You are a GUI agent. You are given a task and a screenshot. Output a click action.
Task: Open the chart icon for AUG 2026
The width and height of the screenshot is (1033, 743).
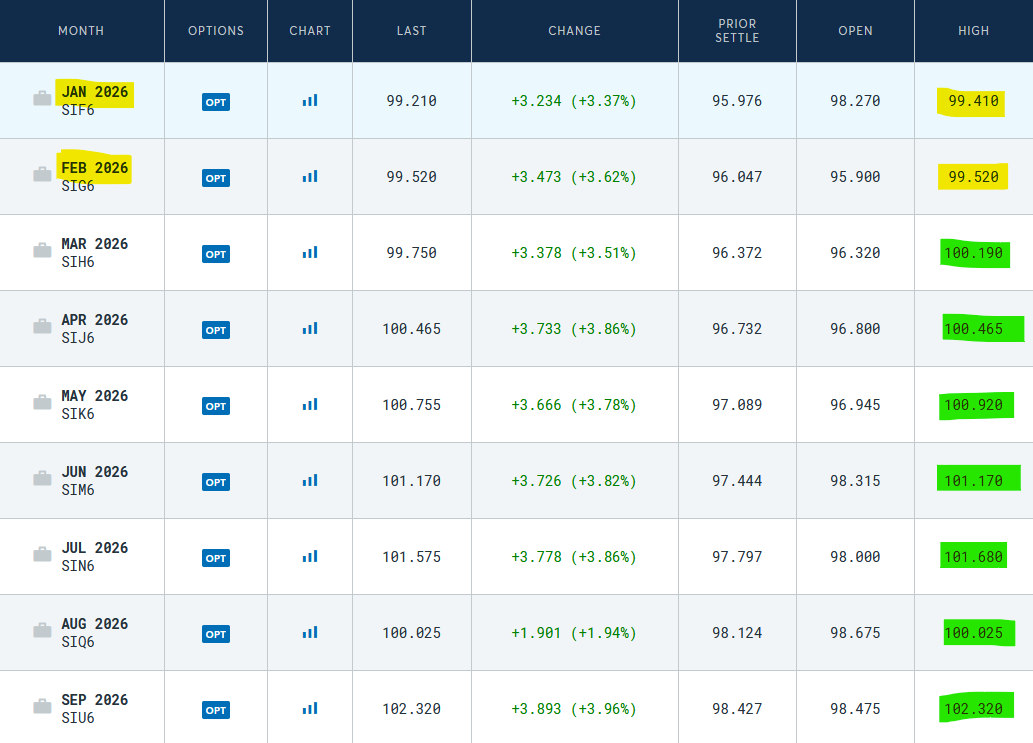[x=310, y=632]
